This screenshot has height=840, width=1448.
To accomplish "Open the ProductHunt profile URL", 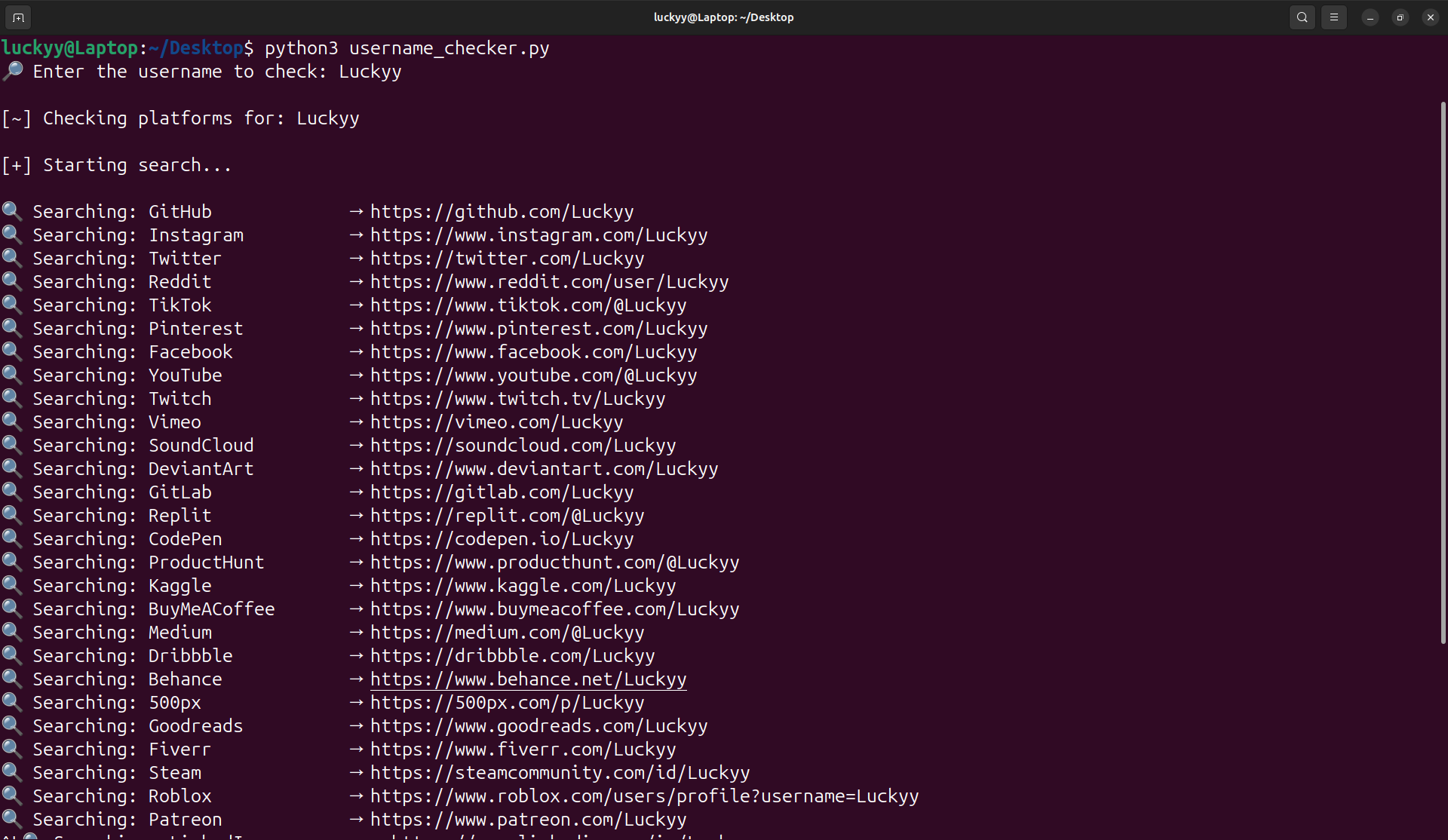I will coord(554,563).
